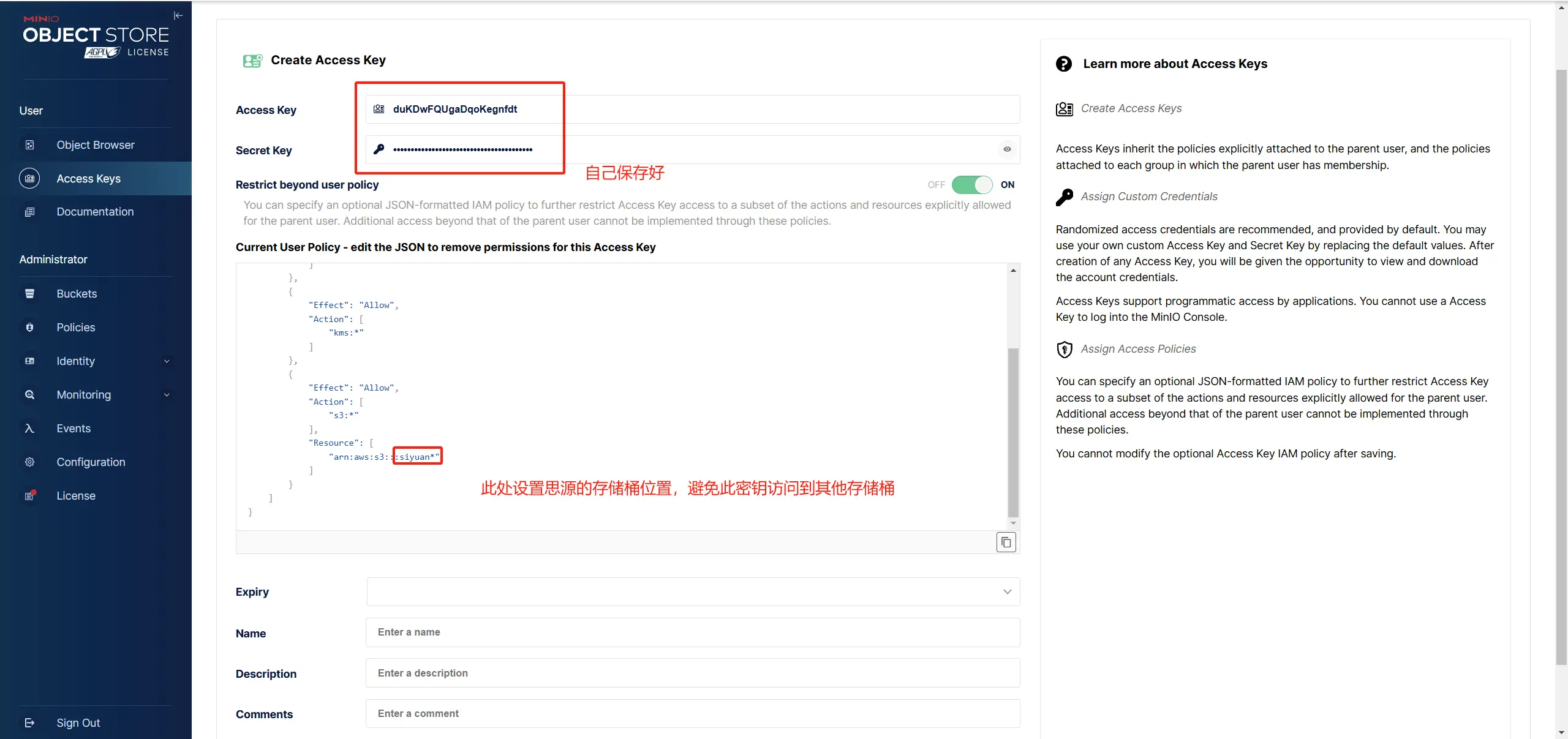Click the Configuration gear icon

click(29, 462)
